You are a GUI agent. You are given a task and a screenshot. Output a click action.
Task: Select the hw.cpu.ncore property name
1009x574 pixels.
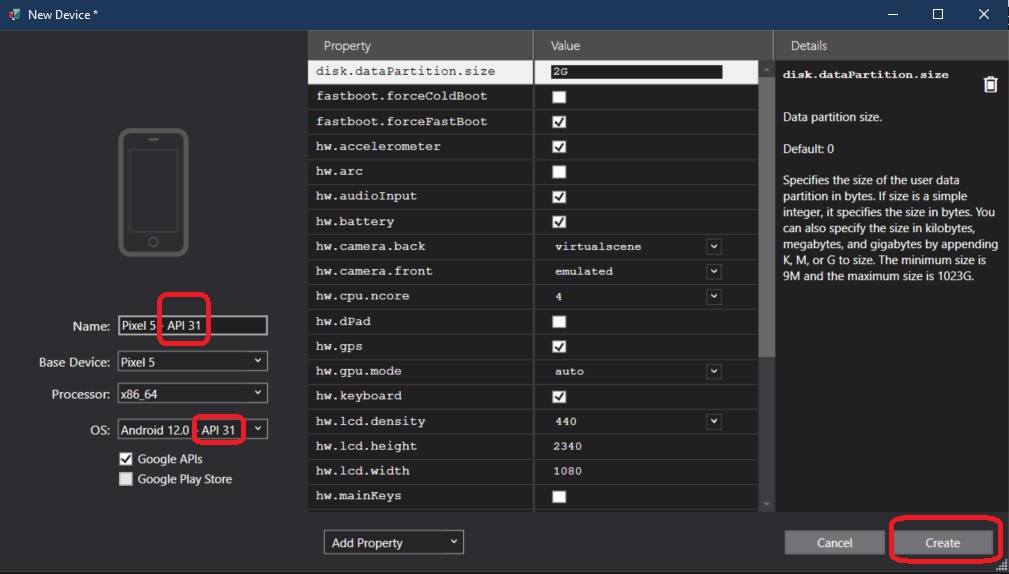(362, 297)
